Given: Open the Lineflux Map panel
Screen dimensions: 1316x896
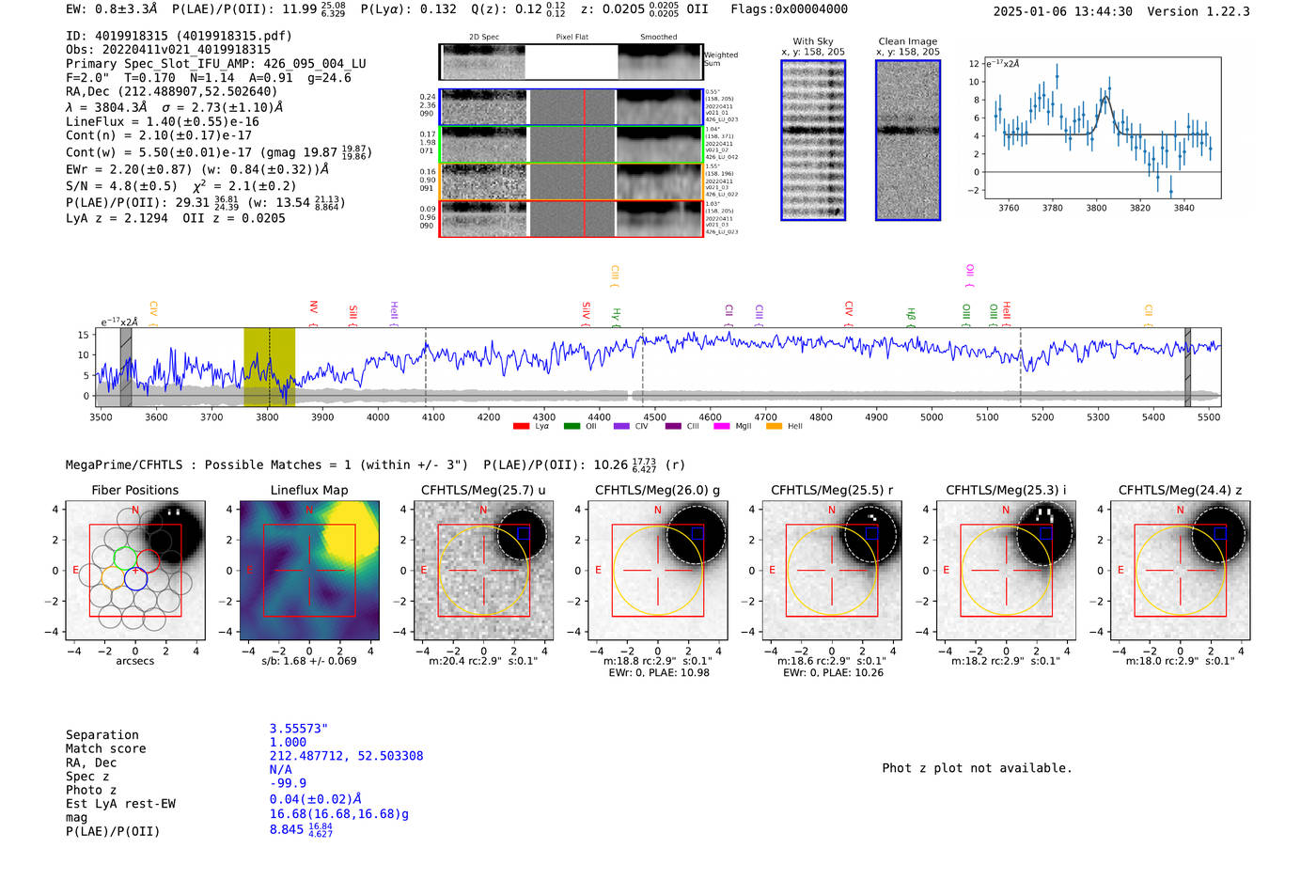Looking at the screenshot, I should point(309,571).
